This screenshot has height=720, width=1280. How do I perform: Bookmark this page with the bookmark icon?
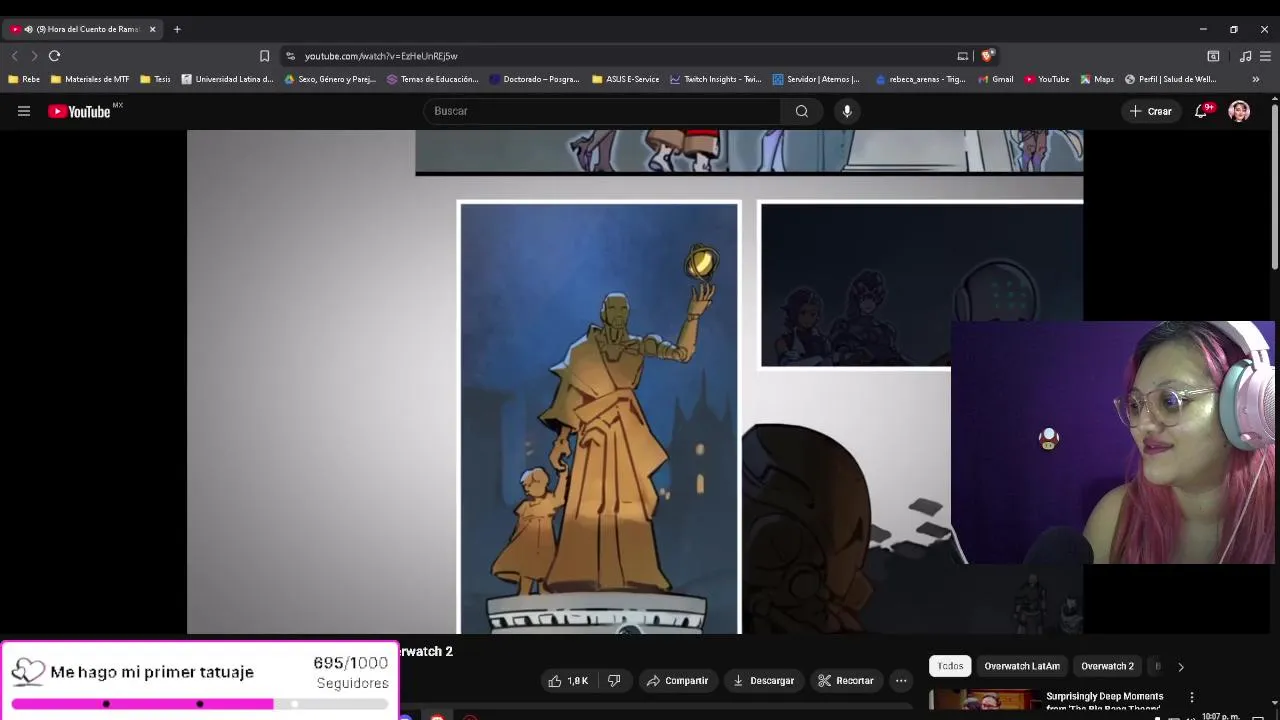pyautogui.click(x=264, y=56)
